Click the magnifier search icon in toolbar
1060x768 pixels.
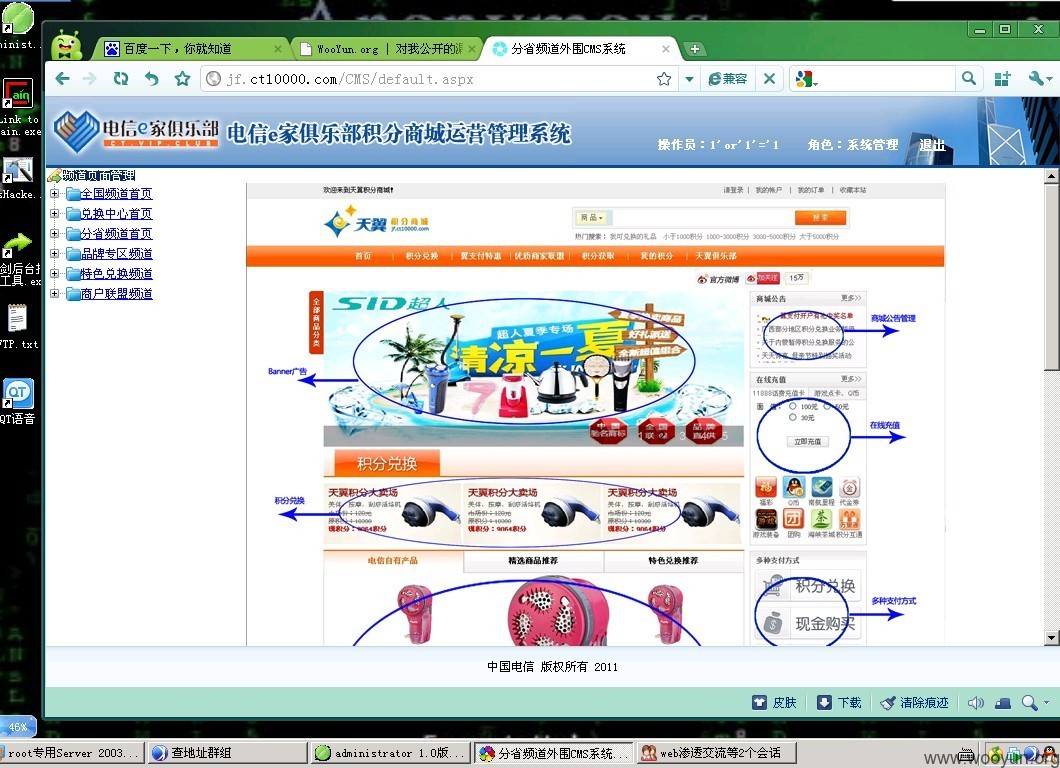969,78
